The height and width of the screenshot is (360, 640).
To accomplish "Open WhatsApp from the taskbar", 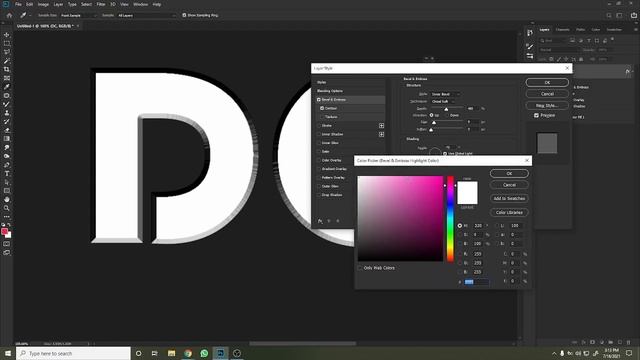I will [204, 353].
